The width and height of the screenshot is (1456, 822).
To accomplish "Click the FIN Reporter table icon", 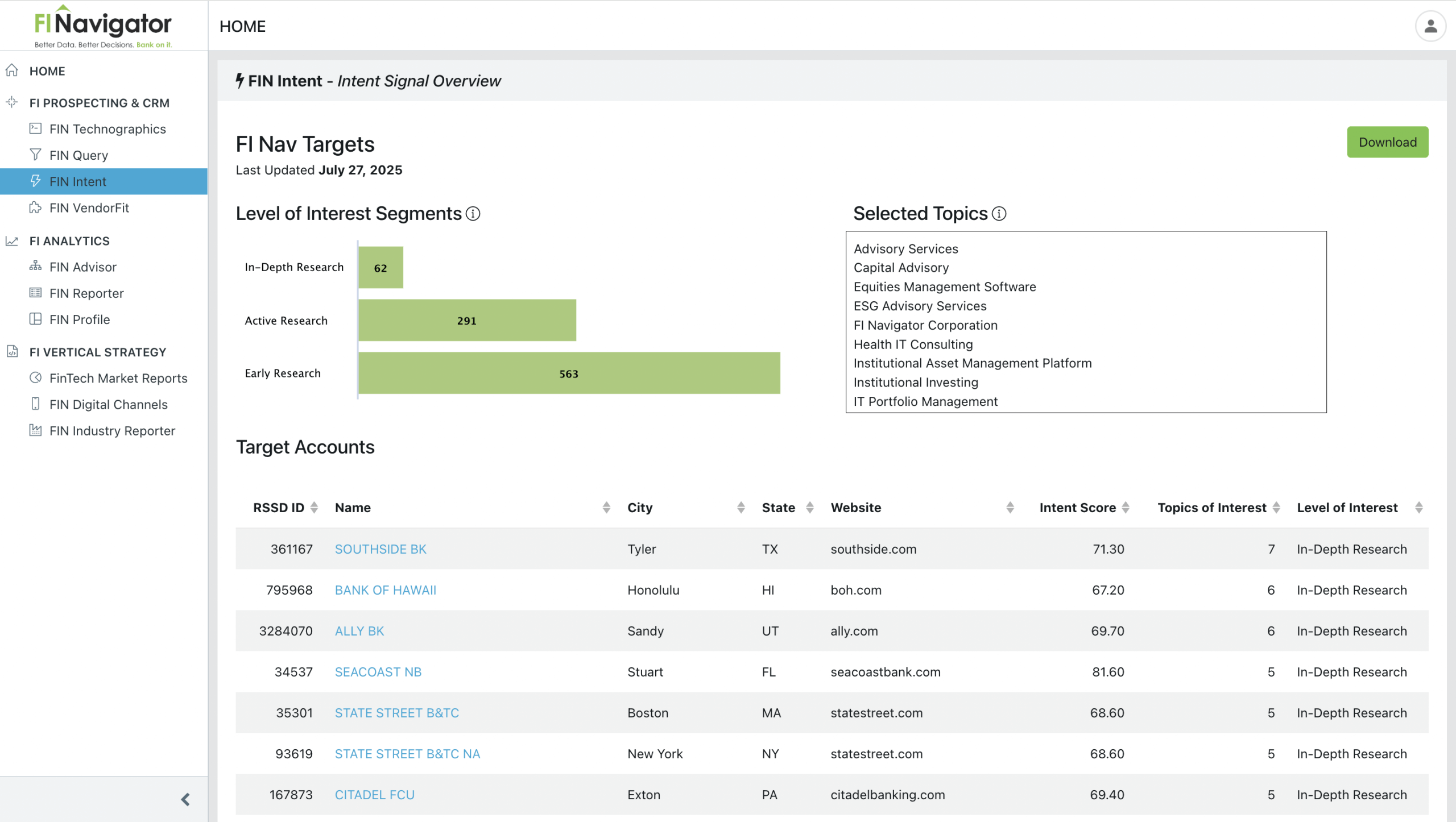I will click(x=35, y=293).
